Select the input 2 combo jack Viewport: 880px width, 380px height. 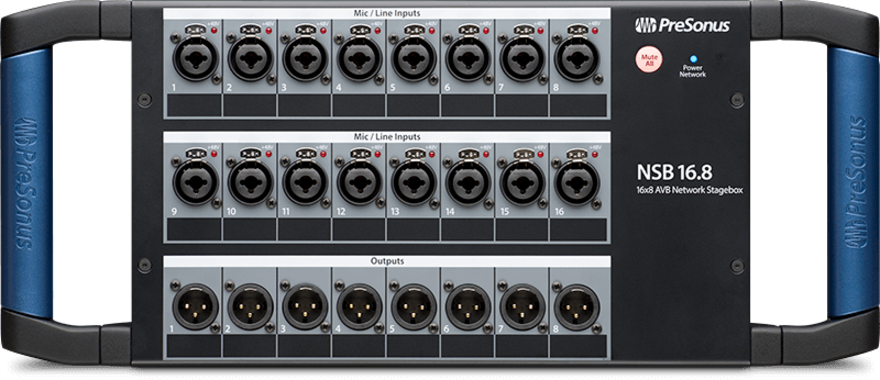tap(250, 58)
